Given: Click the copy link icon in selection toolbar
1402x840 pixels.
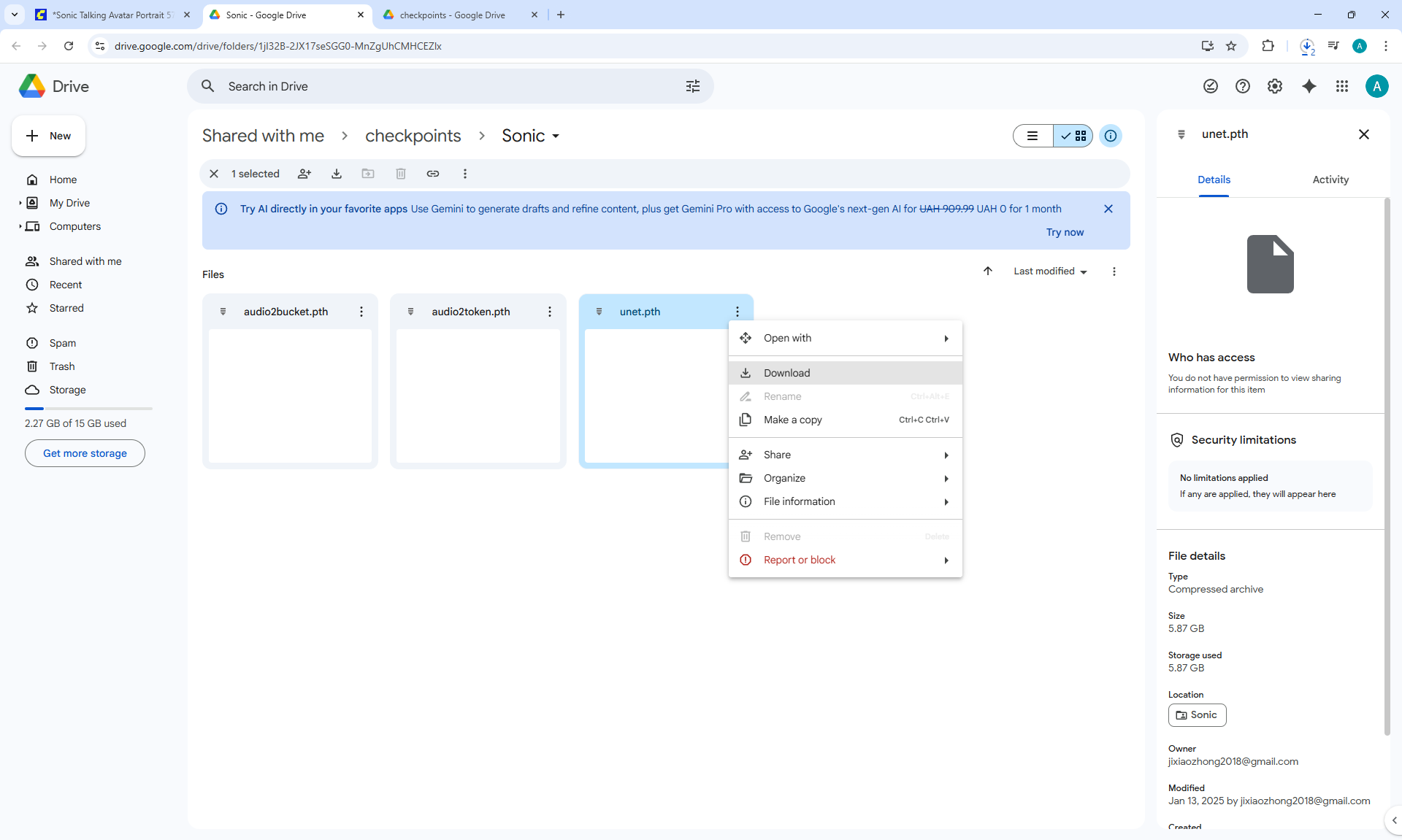Looking at the screenshot, I should pos(433,174).
